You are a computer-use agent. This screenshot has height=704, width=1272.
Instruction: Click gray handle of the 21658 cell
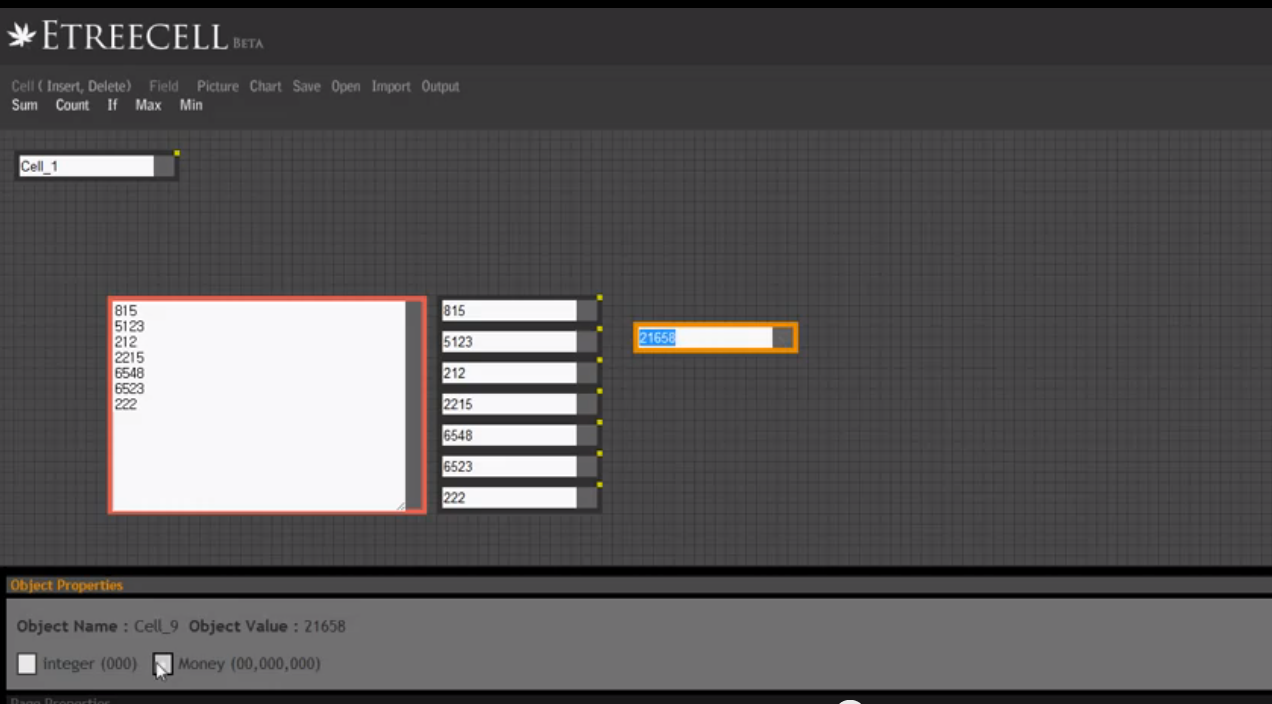coord(783,338)
